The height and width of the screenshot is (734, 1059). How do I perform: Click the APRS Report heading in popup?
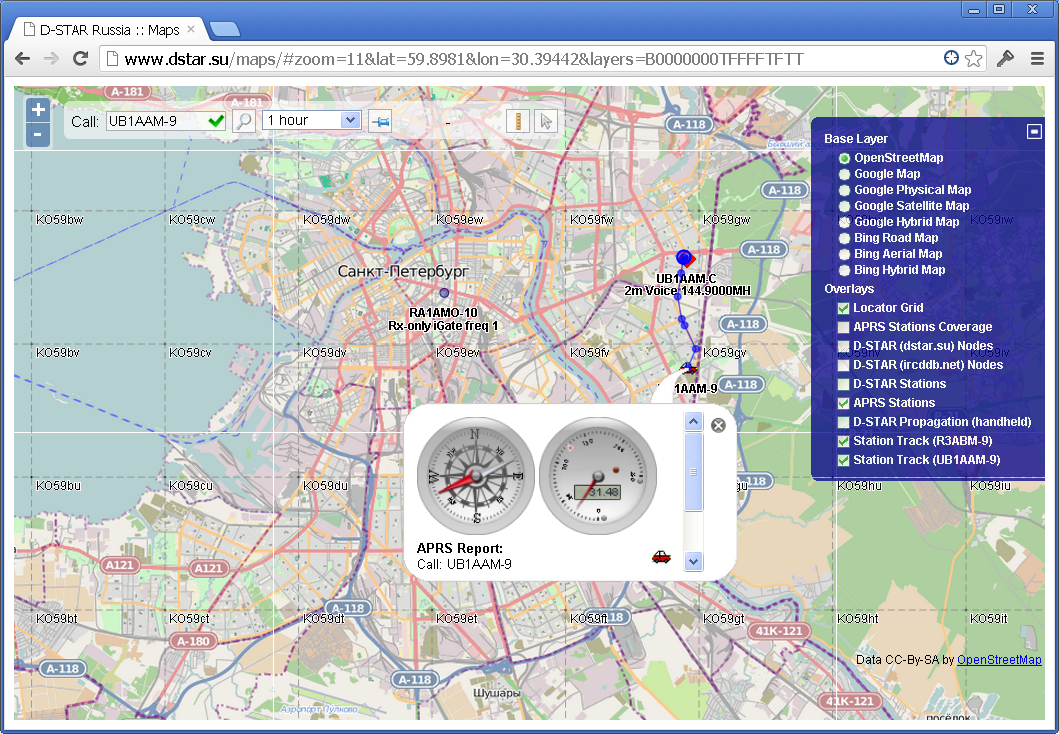(459, 548)
